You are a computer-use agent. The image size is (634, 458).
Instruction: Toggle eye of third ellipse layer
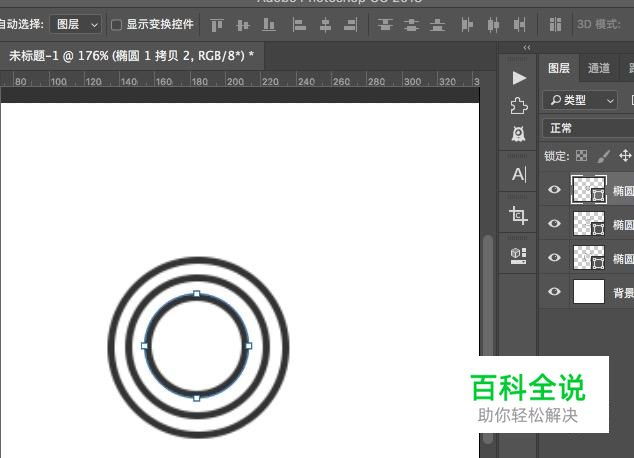tap(554, 257)
